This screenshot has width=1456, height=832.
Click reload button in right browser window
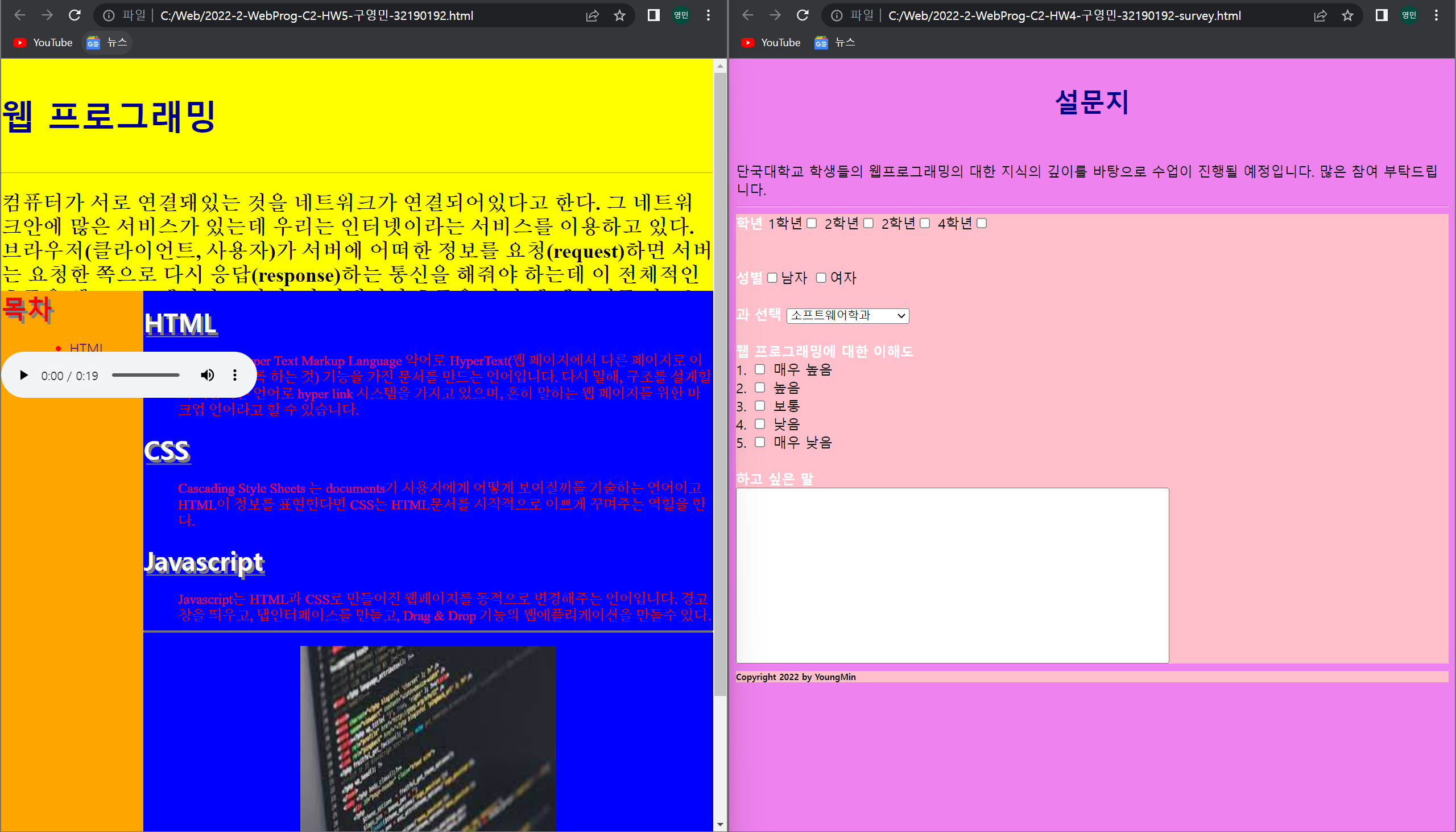803,15
